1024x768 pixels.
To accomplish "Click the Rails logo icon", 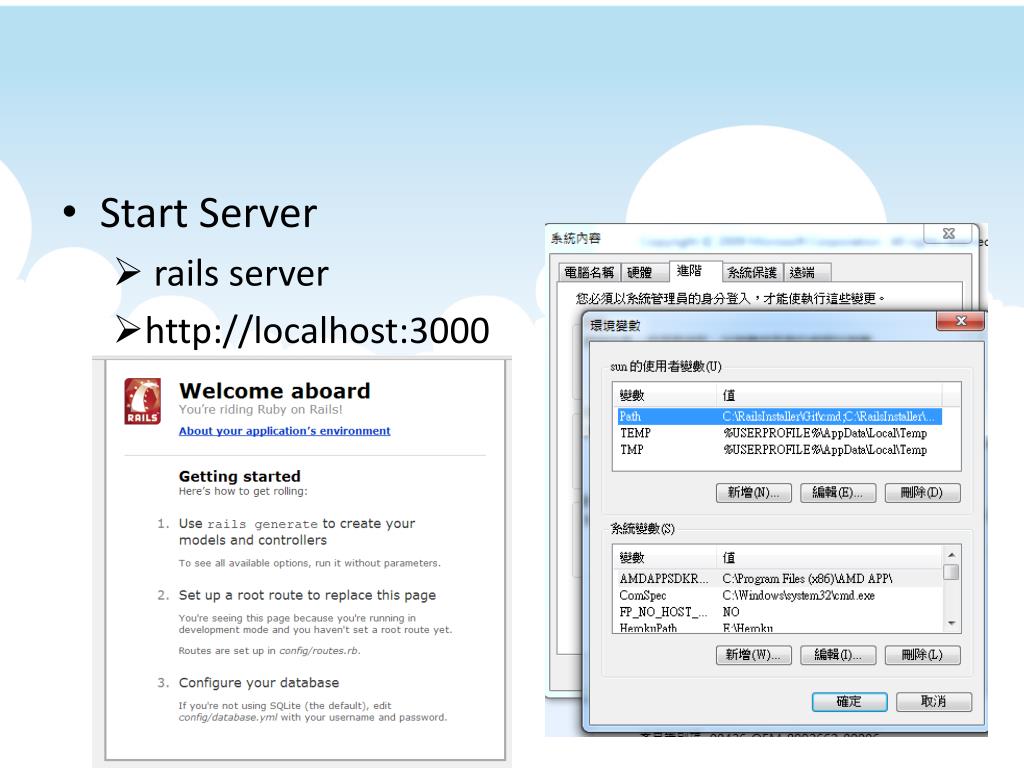I will (142, 401).
